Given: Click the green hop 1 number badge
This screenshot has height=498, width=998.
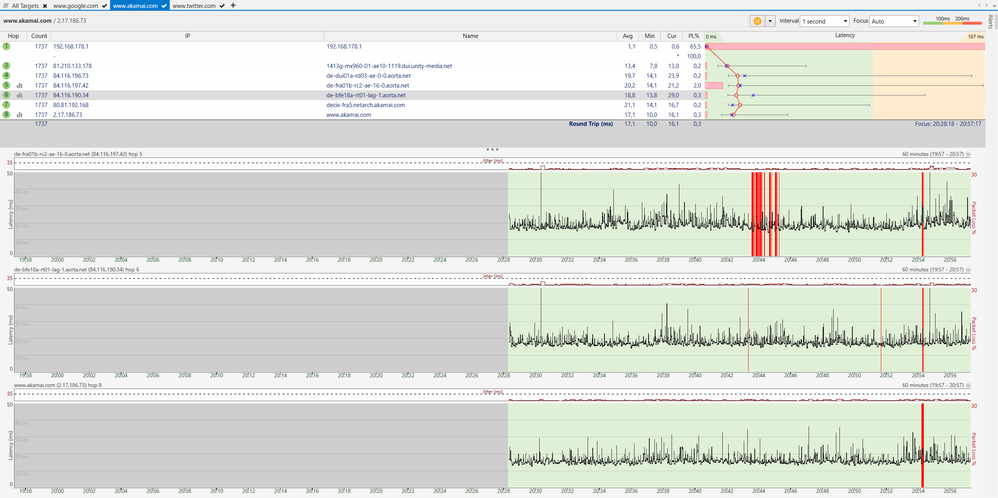Looking at the screenshot, I should coord(7,46).
